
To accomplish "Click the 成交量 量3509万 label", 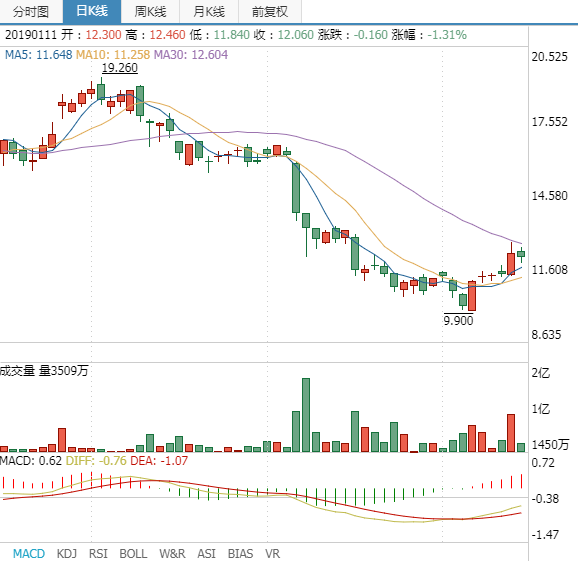I will 44,370.
